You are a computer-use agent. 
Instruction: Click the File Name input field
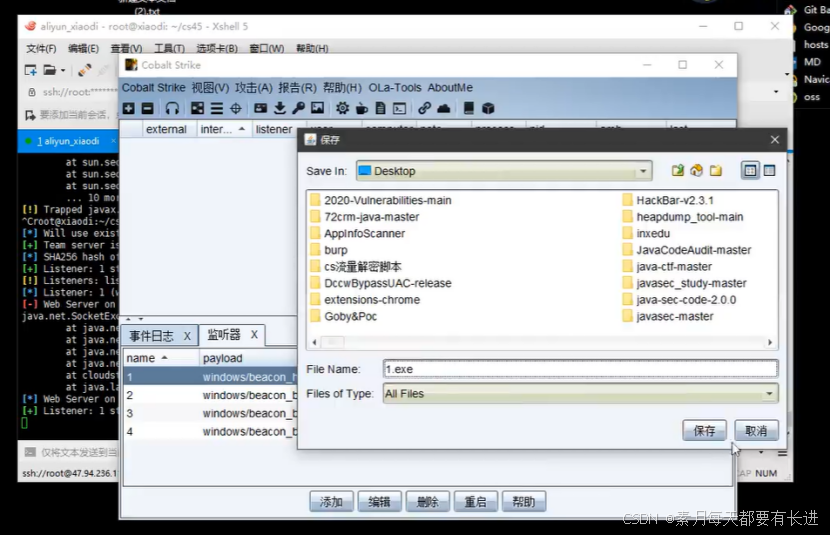(580, 369)
